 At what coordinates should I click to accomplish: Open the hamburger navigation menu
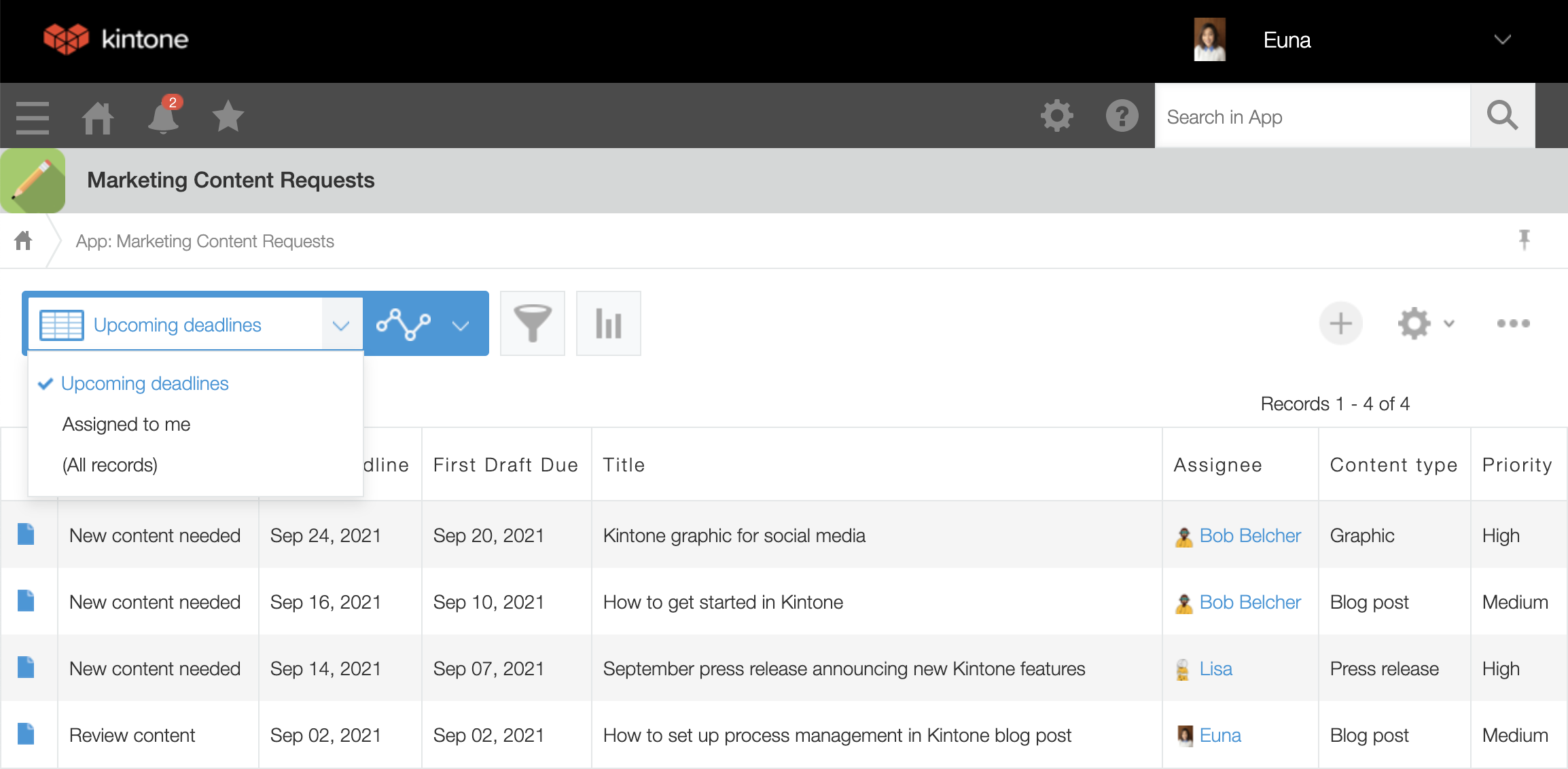click(33, 117)
